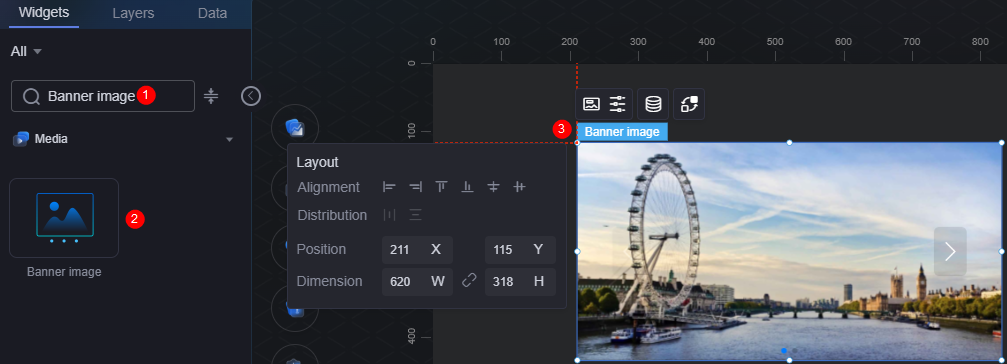1007x364 pixels.
Task: Click the Layout panel heading
Action: [x=317, y=162]
